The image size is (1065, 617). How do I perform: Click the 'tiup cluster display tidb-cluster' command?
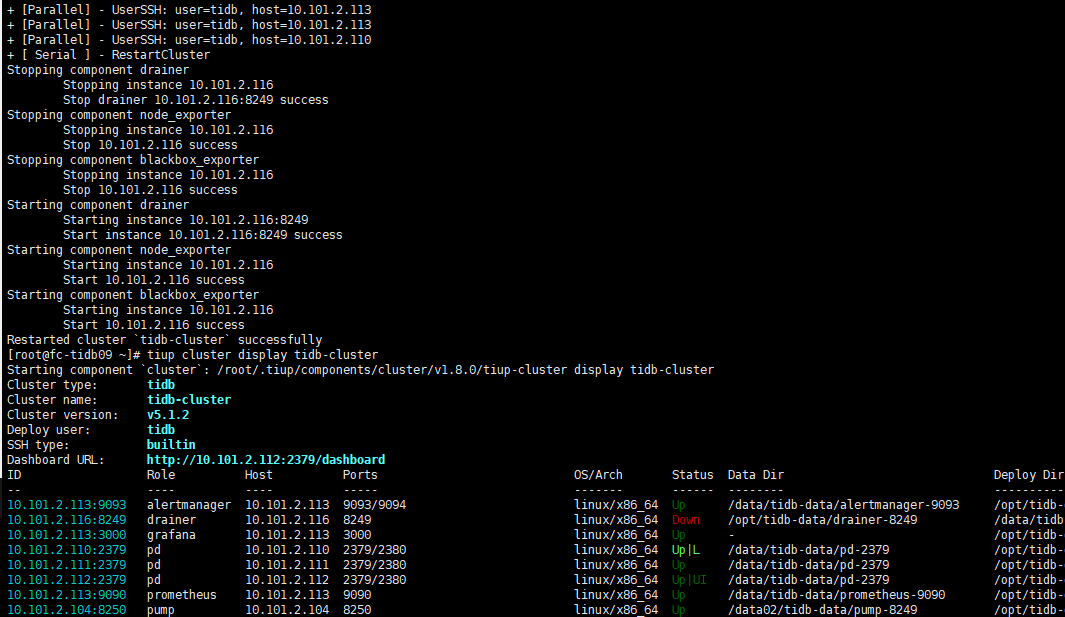pos(262,355)
